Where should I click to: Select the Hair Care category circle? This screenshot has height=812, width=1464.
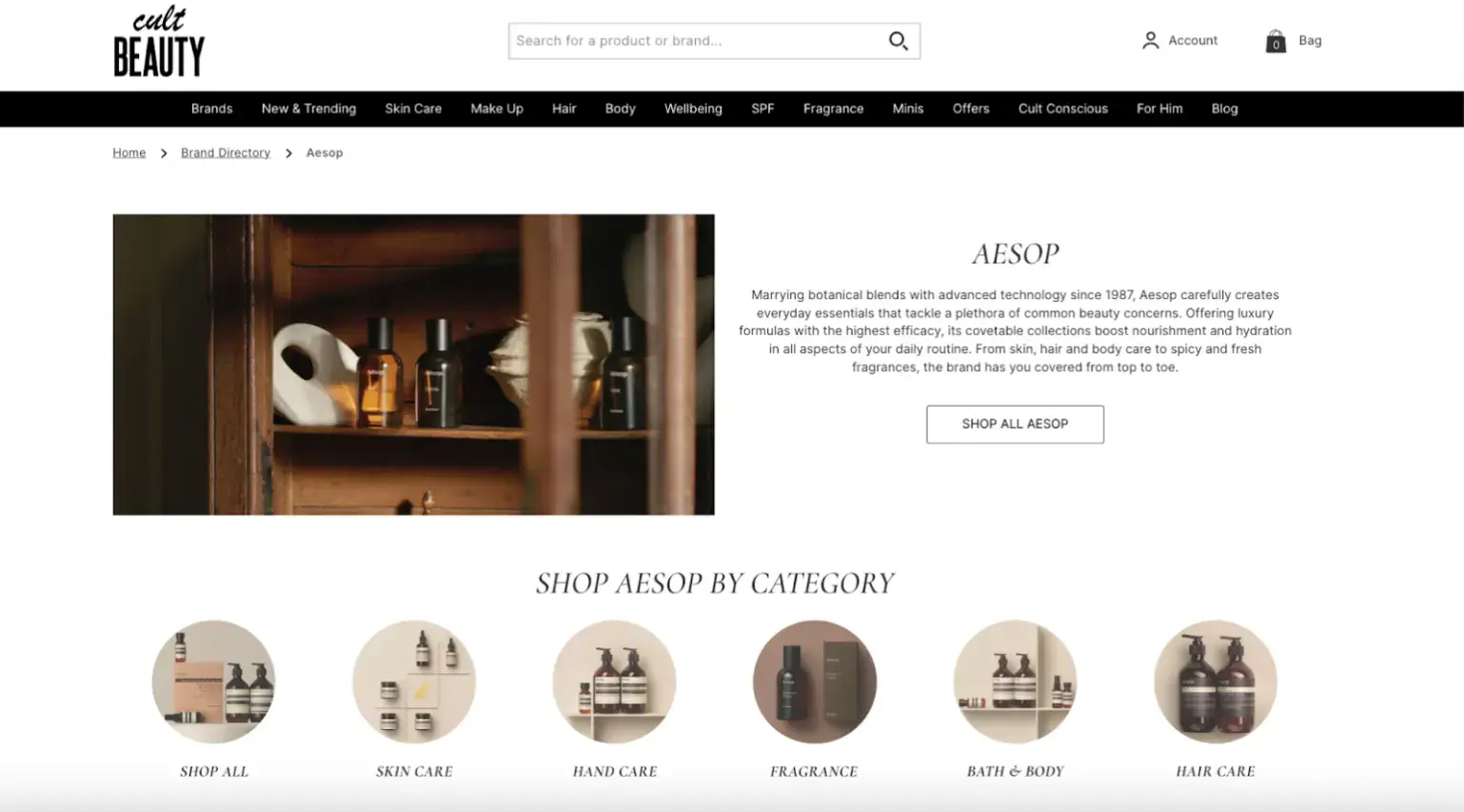tap(1216, 682)
